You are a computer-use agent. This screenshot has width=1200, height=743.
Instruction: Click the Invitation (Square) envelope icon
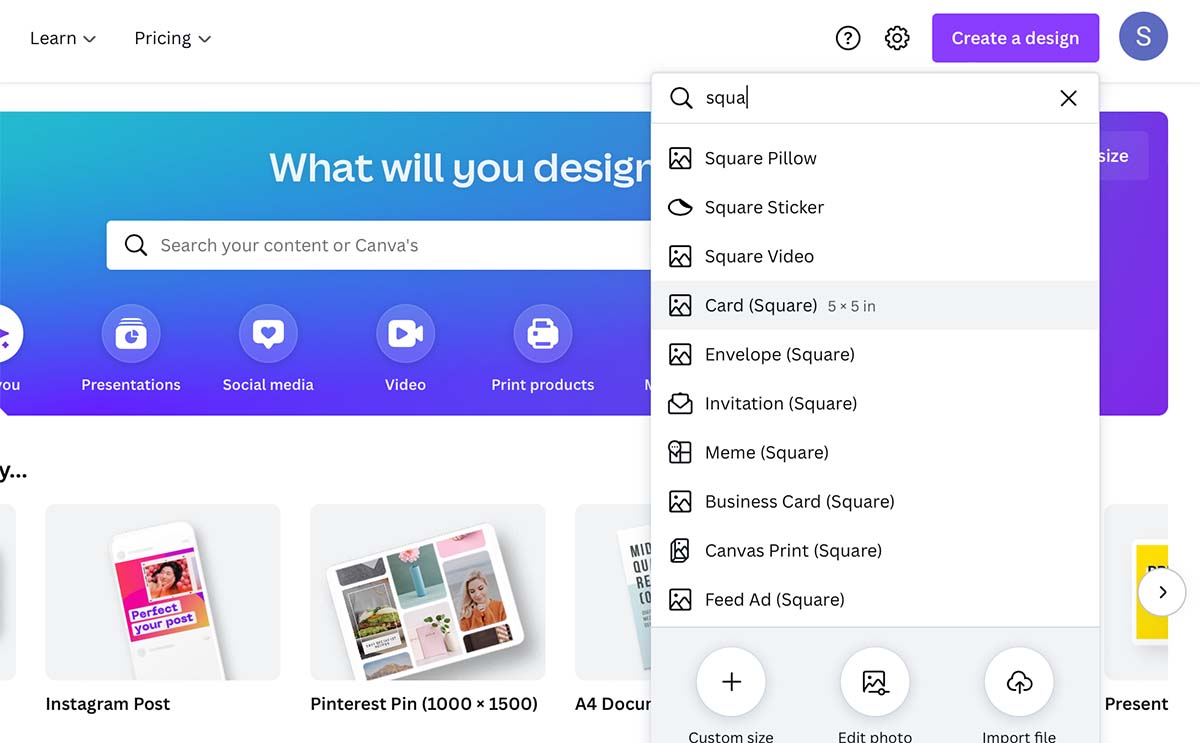point(680,403)
